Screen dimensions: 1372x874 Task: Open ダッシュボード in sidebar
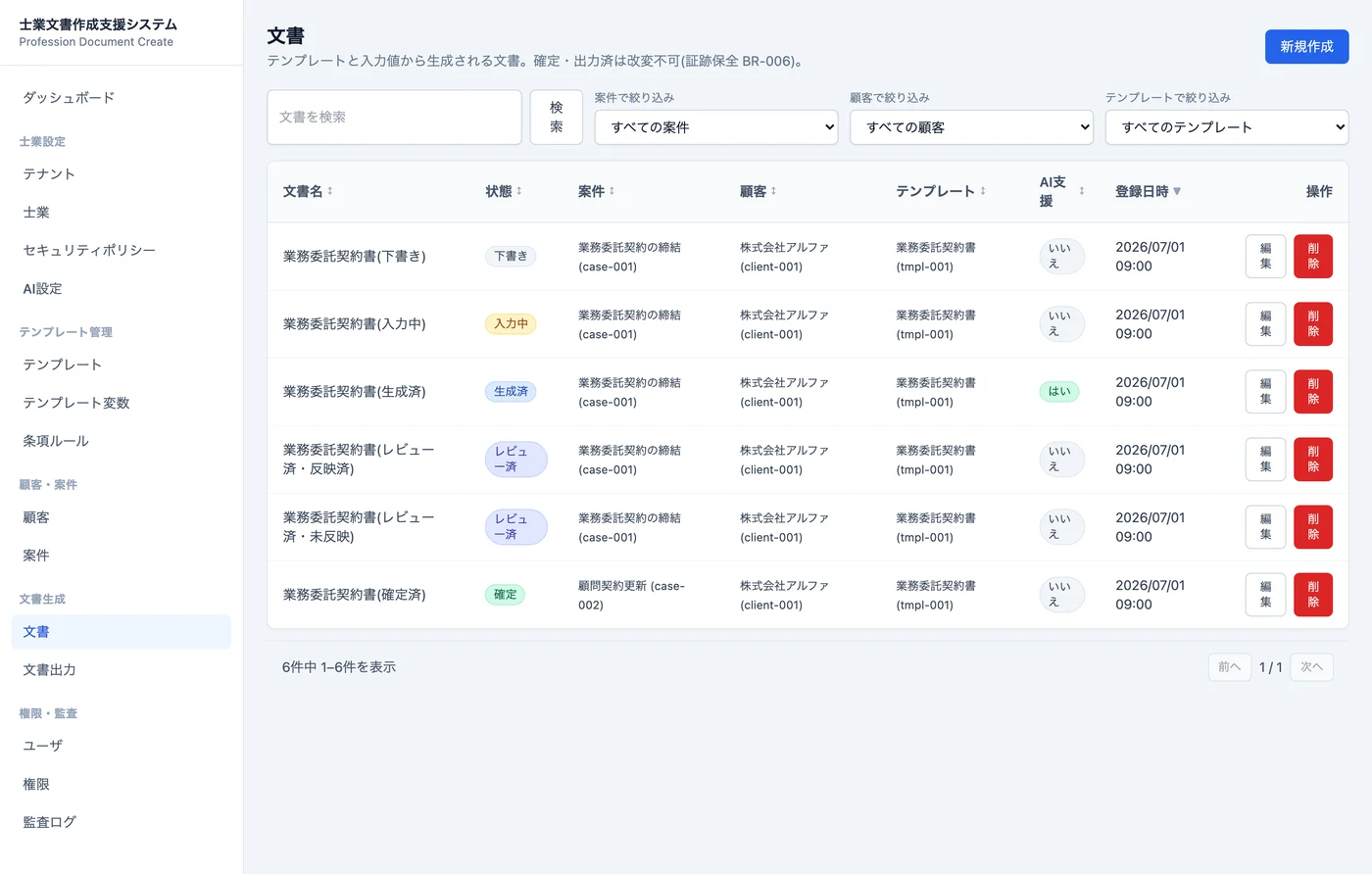(122, 98)
